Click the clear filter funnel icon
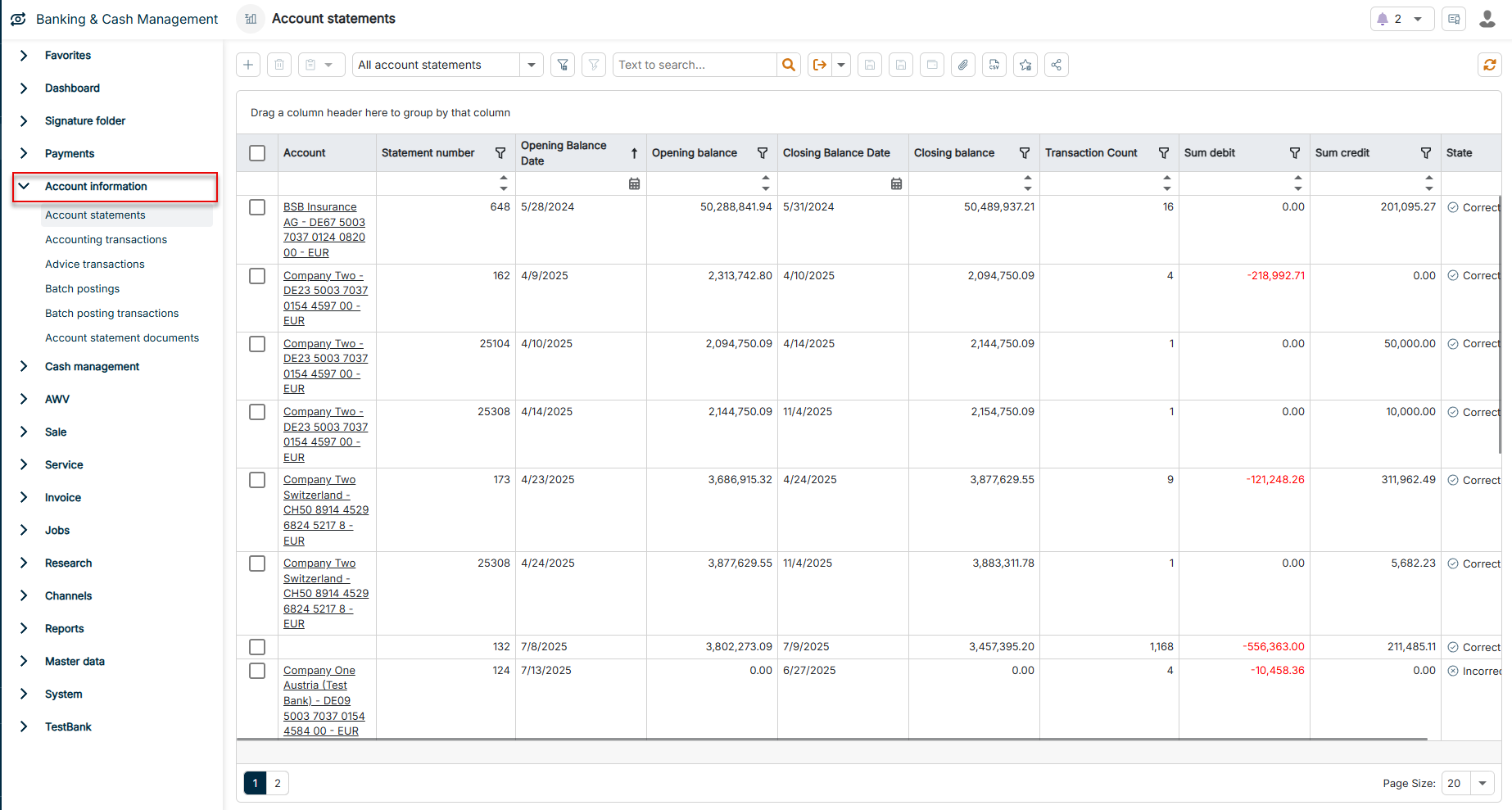The width and height of the screenshot is (1512, 810). coord(594,65)
